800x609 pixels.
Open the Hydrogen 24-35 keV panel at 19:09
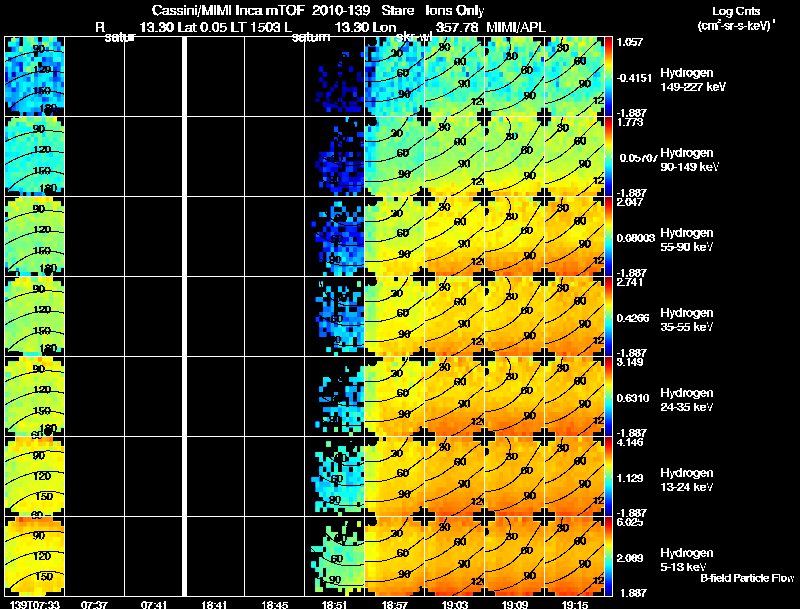pyautogui.click(x=515, y=396)
